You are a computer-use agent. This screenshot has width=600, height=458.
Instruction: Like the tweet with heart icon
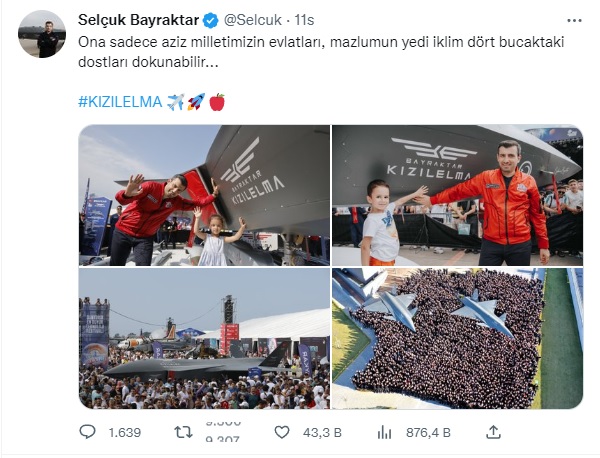click(282, 432)
